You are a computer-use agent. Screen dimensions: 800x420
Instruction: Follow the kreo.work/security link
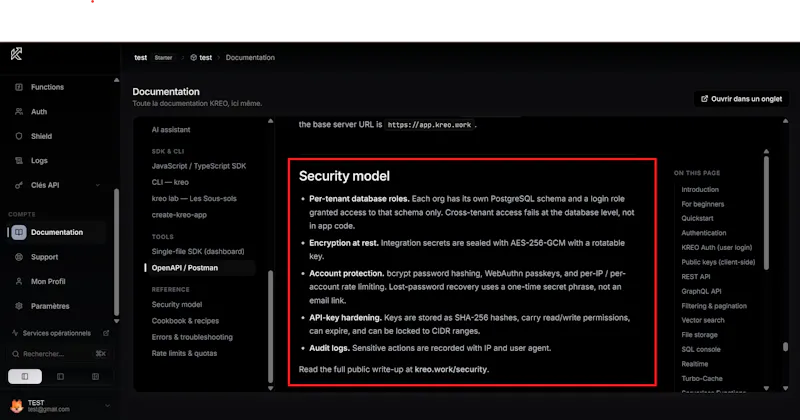pos(452,369)
